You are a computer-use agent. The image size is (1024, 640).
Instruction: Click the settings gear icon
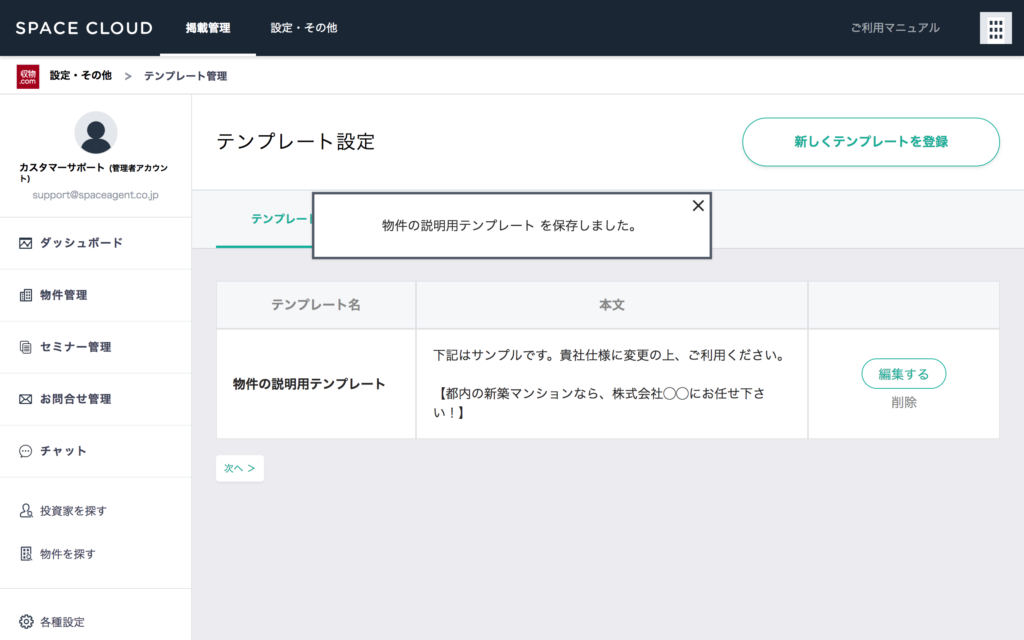point(26,622)
